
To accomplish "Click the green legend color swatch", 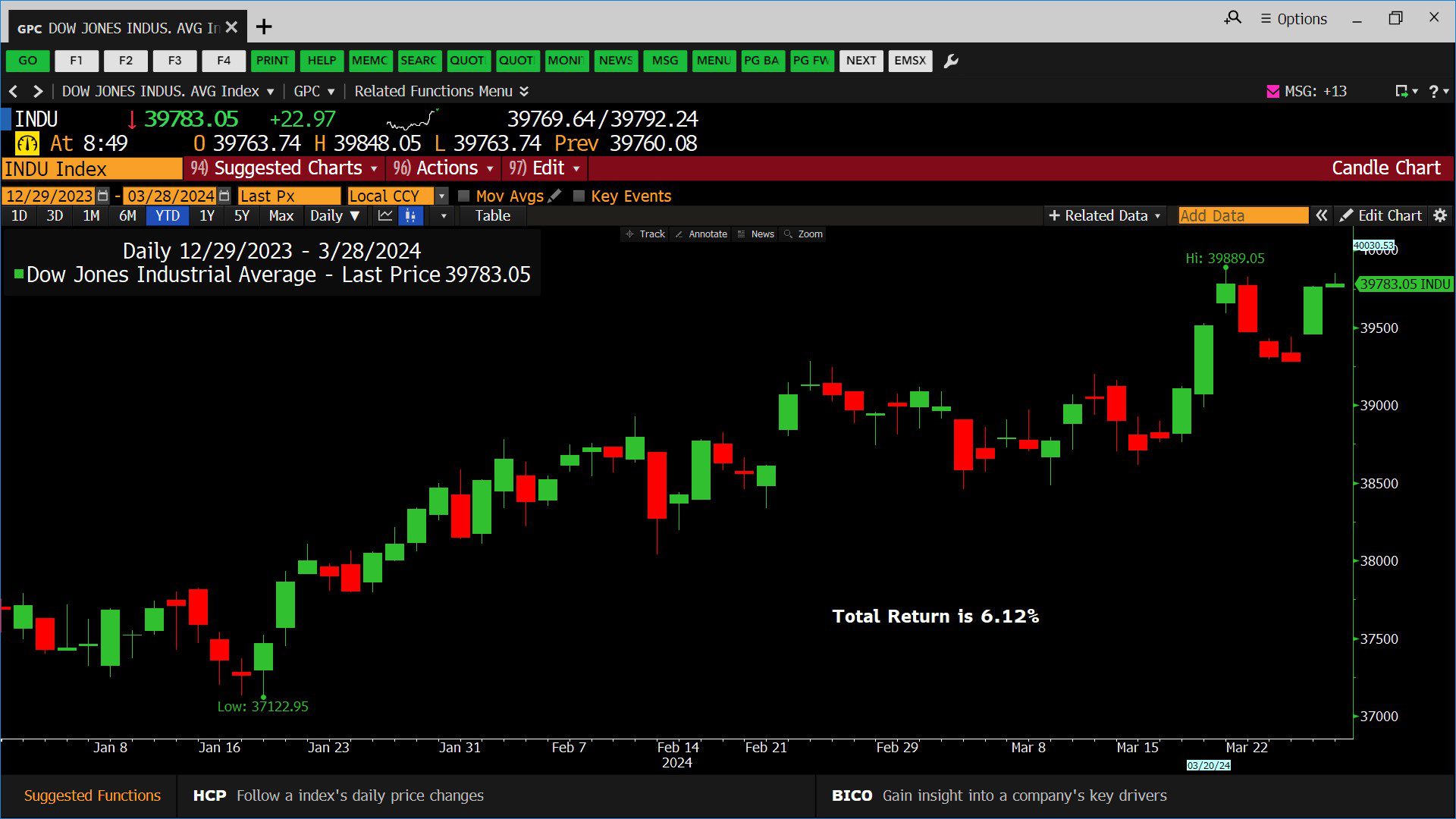I will coord(19,274).
